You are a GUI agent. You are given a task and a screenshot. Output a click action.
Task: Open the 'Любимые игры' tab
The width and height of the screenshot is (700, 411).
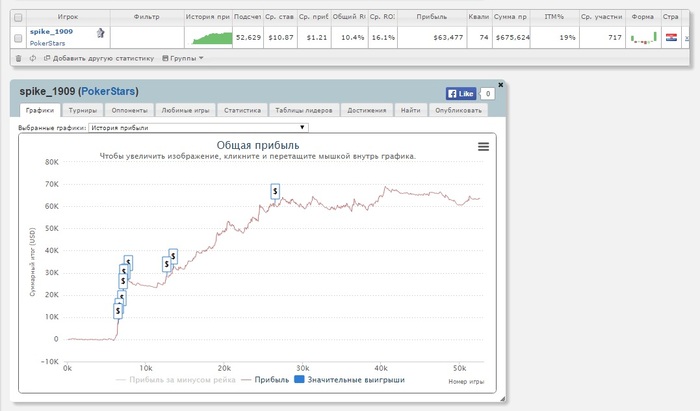[185, 110]
